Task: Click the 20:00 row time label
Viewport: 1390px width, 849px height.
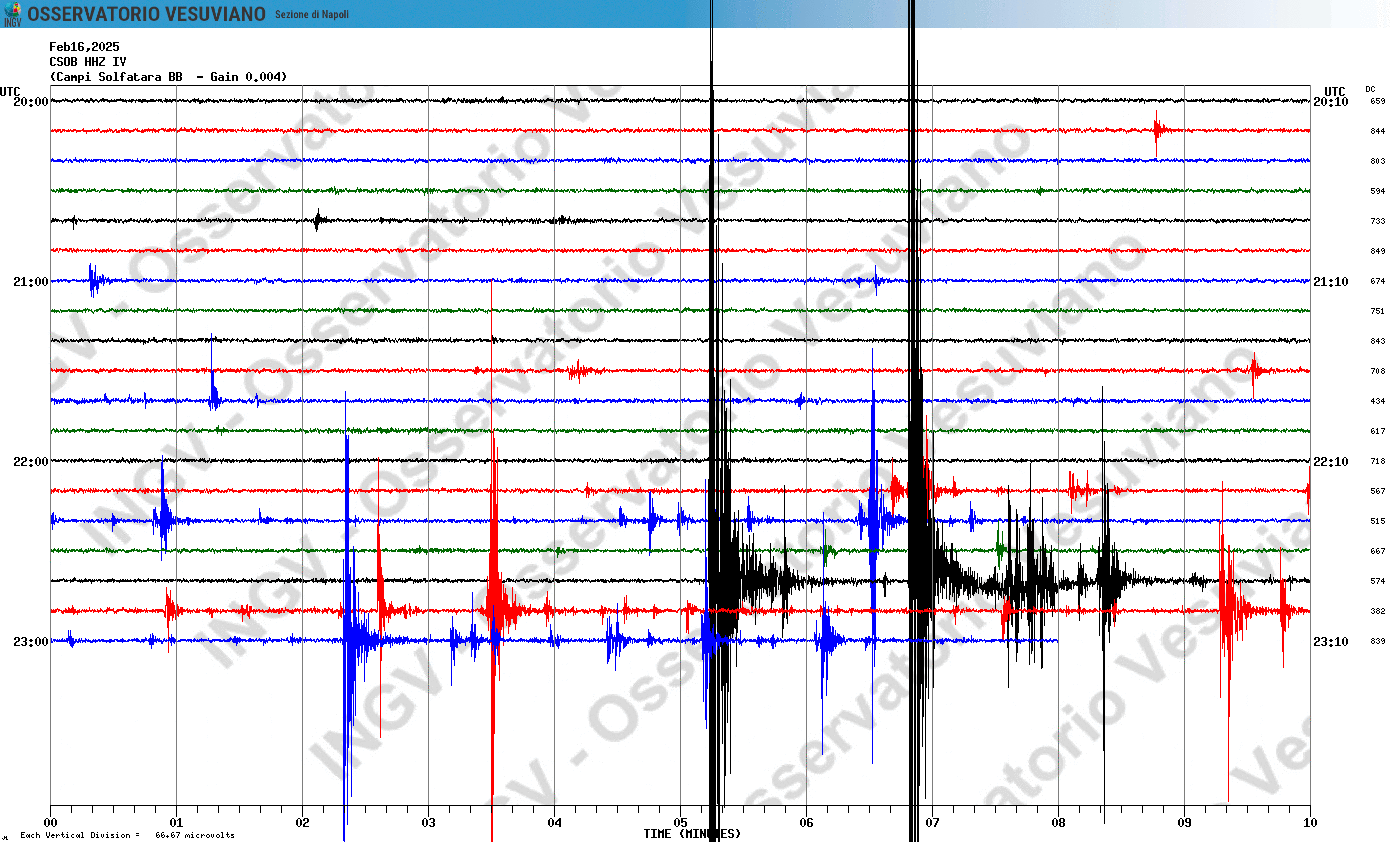Action: pos(31,101)
